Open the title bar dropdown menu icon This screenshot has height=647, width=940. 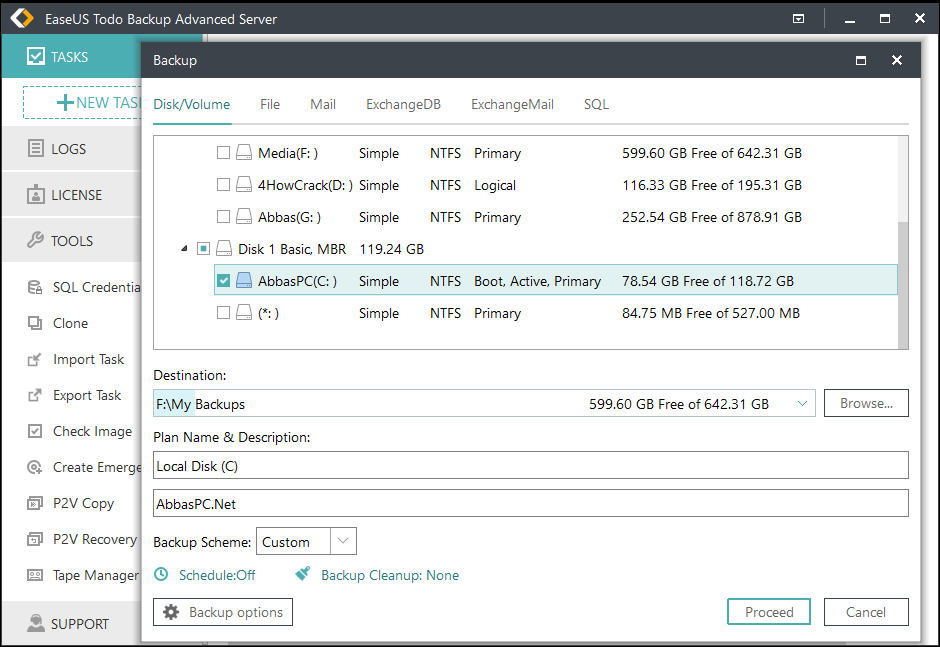(799, 19)
